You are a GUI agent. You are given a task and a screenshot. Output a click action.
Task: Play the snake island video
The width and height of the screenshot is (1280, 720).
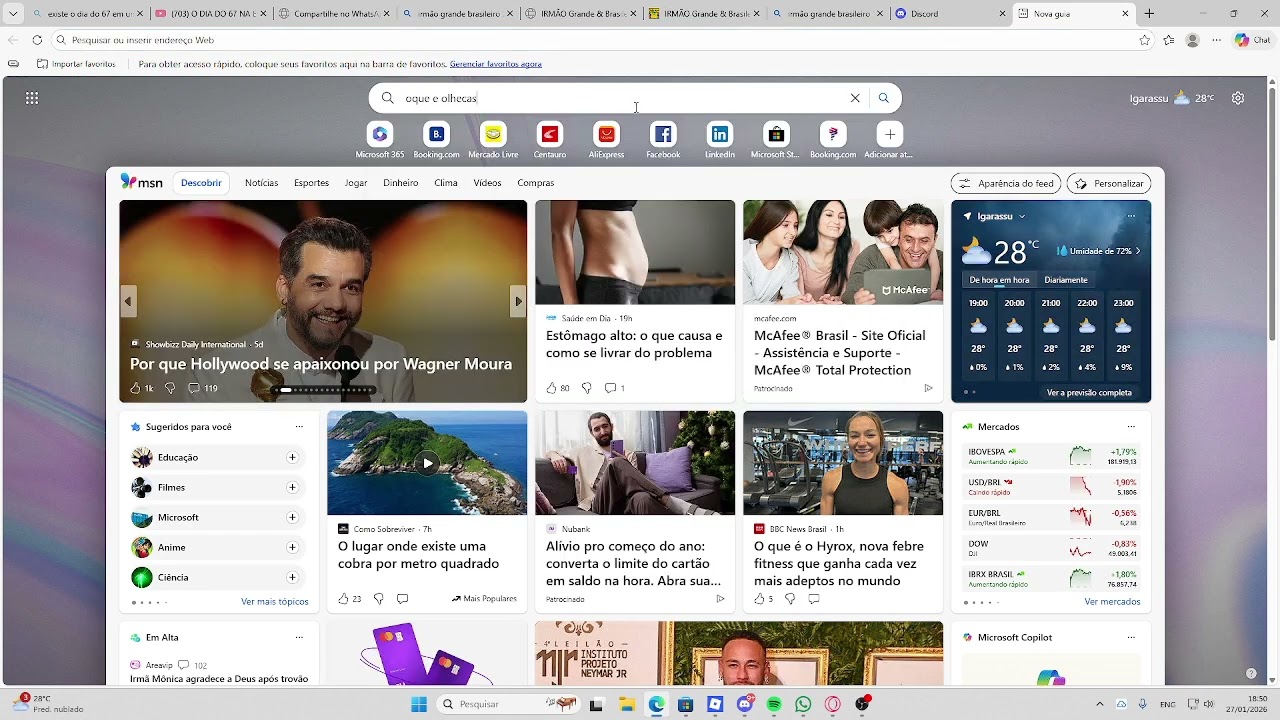coord(427,463)
